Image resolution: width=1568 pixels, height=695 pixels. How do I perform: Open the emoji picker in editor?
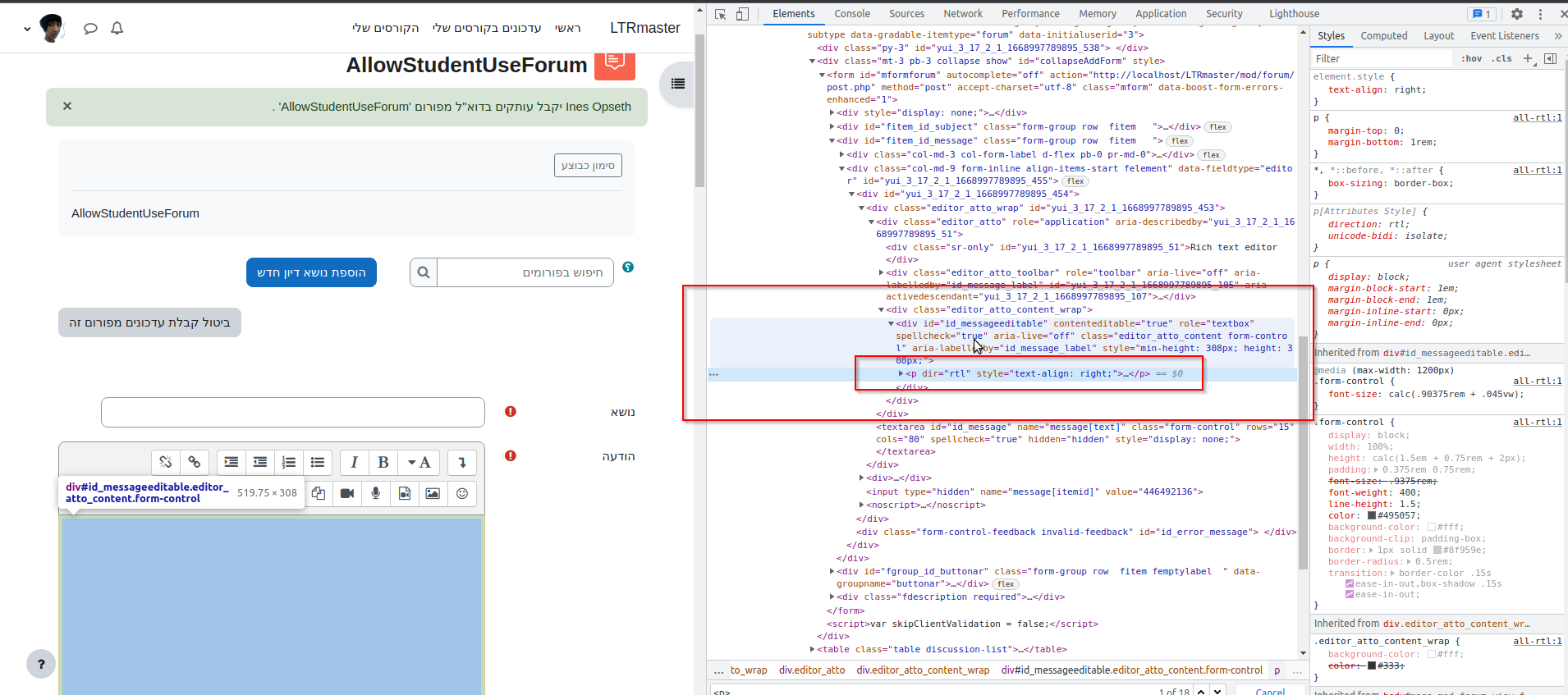pos(462,493)
